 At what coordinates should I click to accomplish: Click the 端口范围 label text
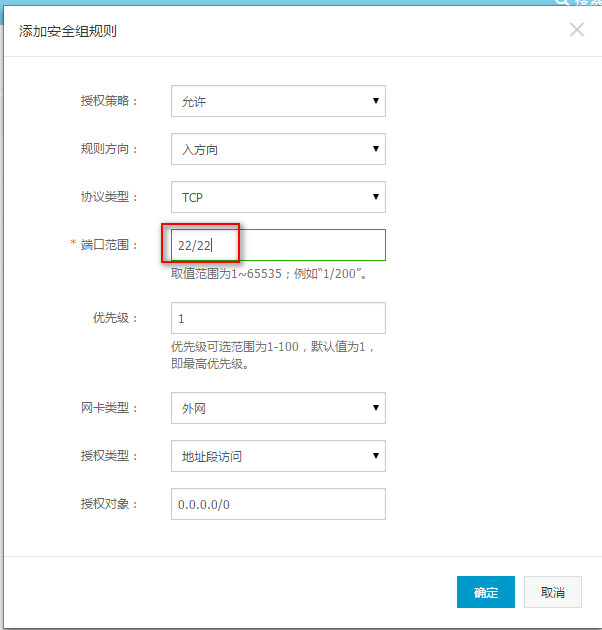[109, 245]
